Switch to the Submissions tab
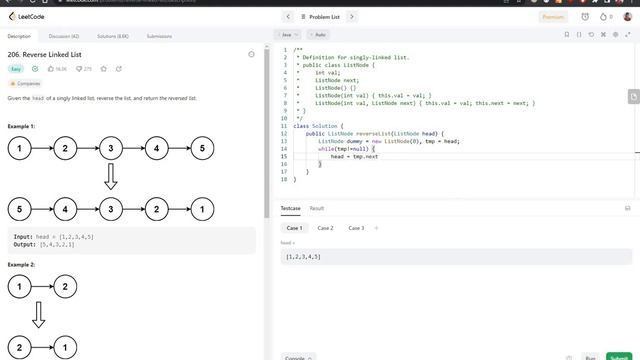Screen dimensions: 640x360 (x=159, y=36)
